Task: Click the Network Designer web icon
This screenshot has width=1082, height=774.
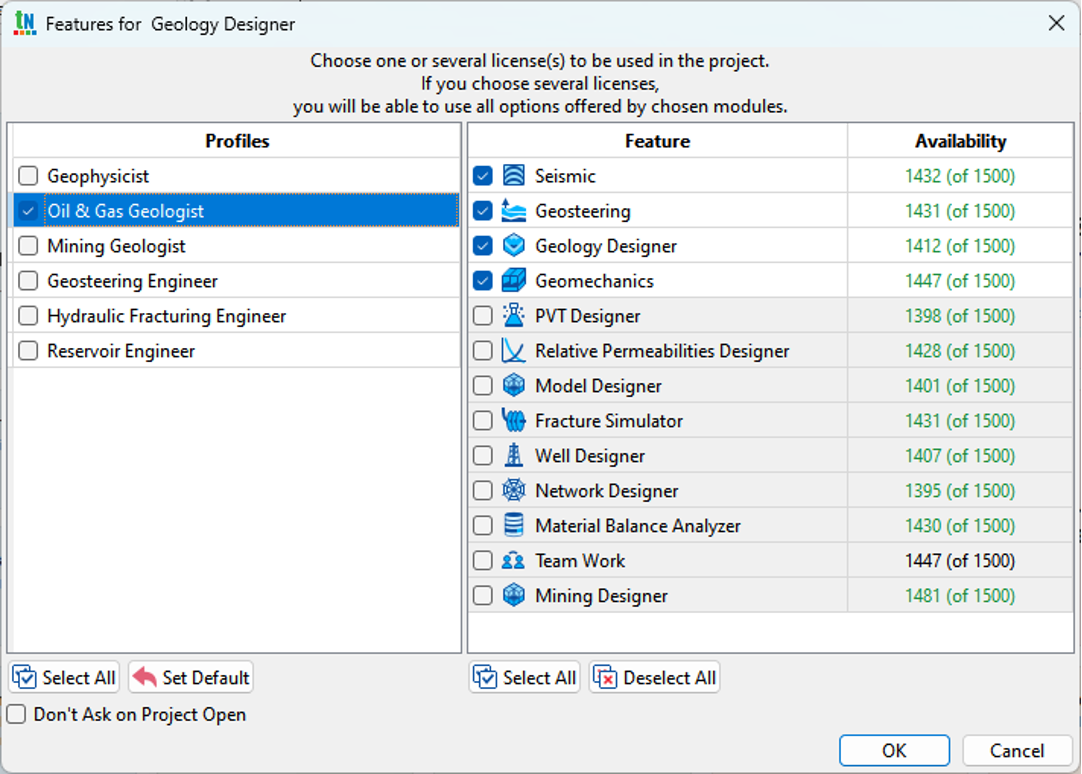Action: click(x=513, y=490)
